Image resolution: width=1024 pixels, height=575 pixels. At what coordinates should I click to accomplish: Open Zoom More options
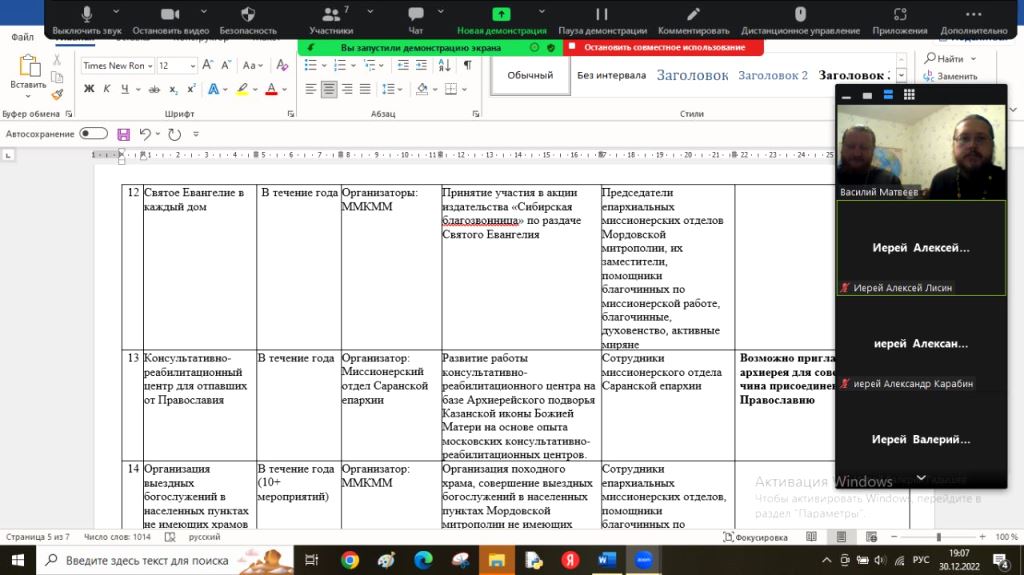(x=974, y=20)
